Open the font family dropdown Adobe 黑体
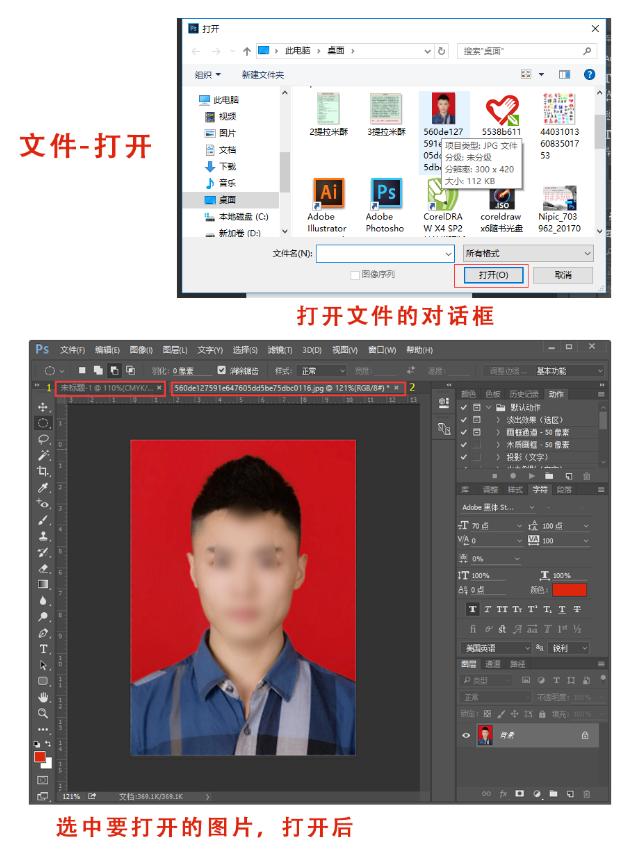This screenshot has width=636, height=852. coord(532,508)
